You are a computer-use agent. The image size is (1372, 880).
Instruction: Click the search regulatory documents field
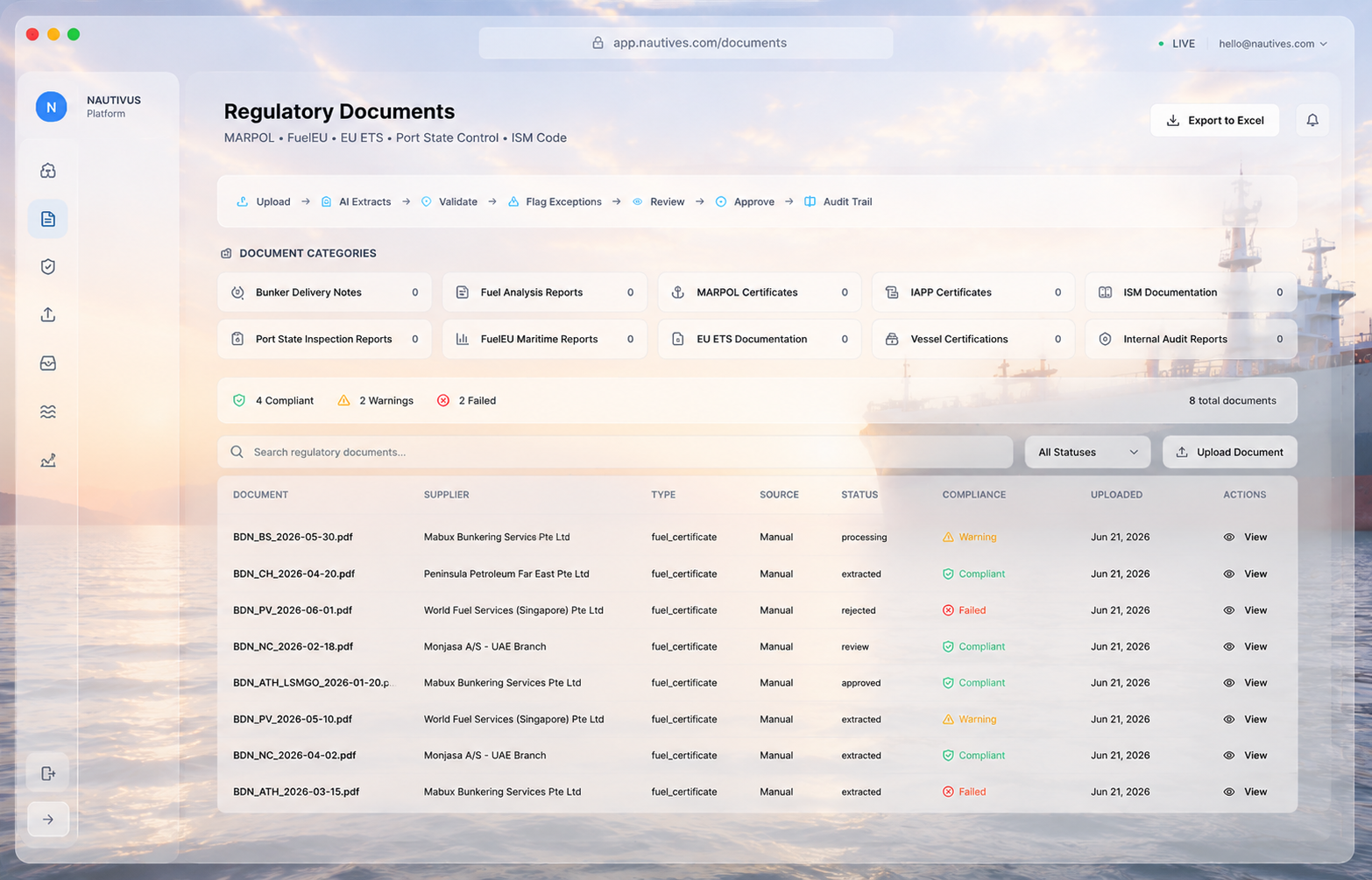pyautogui.click(x=615, y=452)
